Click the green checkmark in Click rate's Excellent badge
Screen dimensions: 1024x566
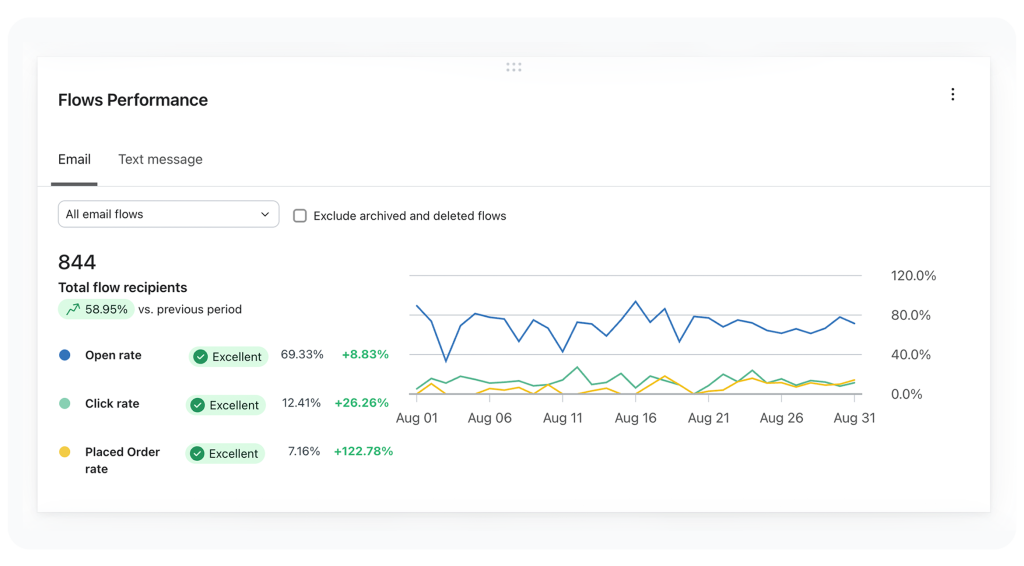197,405
